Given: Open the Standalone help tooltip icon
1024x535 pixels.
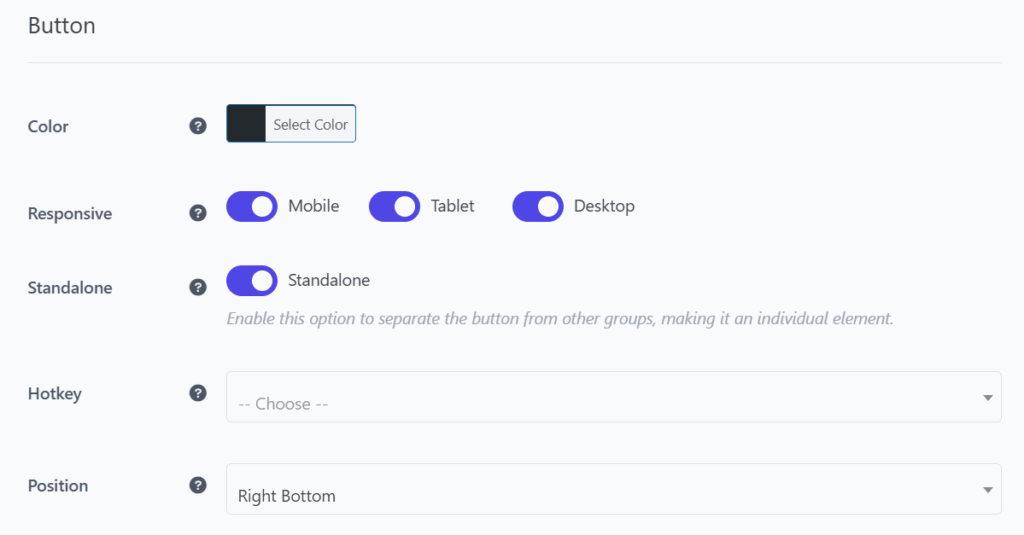Looking at the screenshot, I should [x=198, y=287].
